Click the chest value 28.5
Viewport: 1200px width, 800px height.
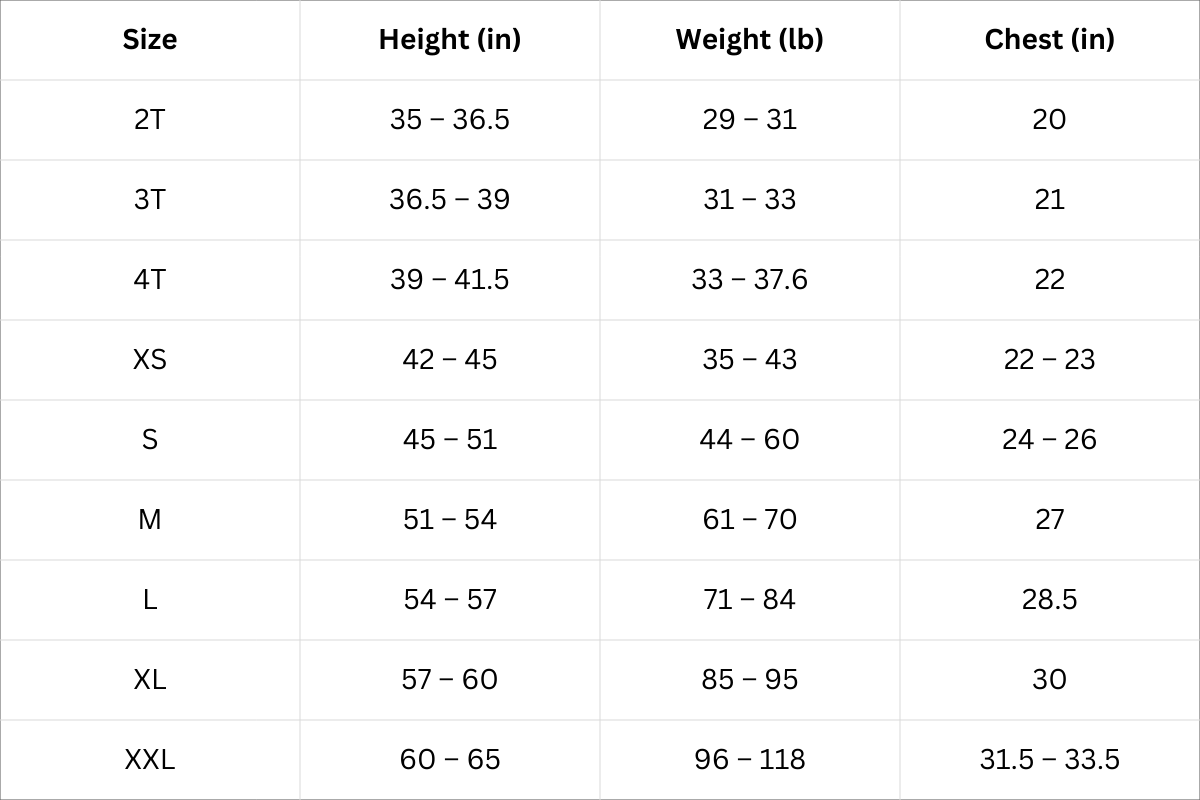click(x=1049, y=600)
